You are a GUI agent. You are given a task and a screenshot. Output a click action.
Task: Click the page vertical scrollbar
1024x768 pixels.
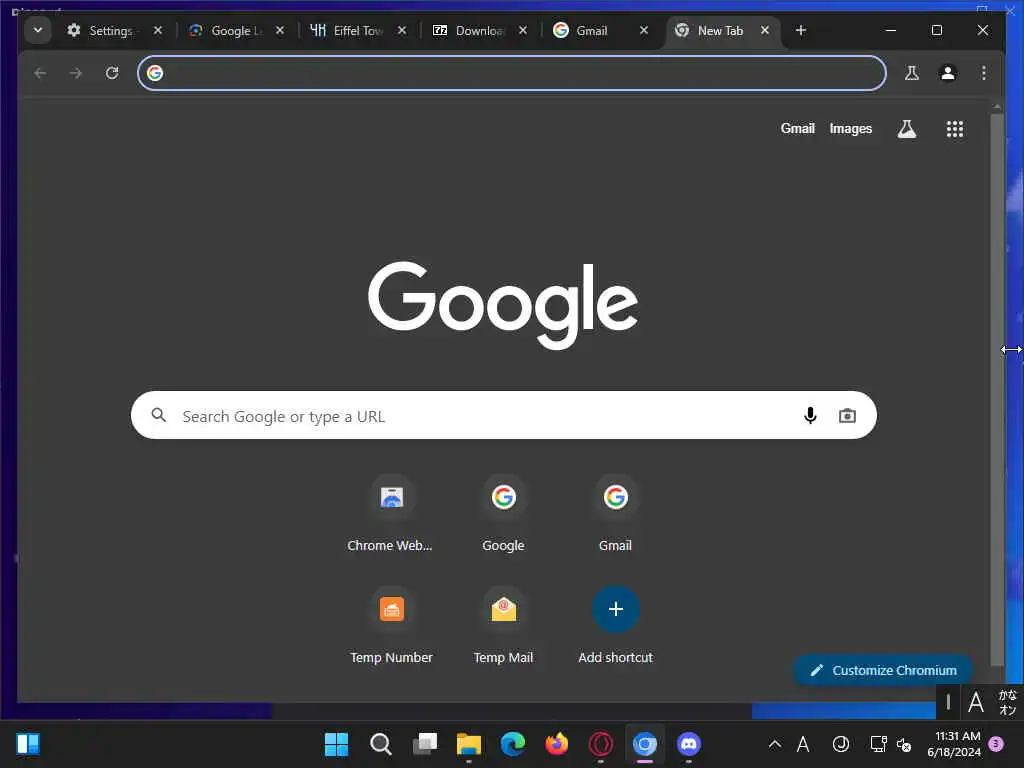tap(997, 390)
